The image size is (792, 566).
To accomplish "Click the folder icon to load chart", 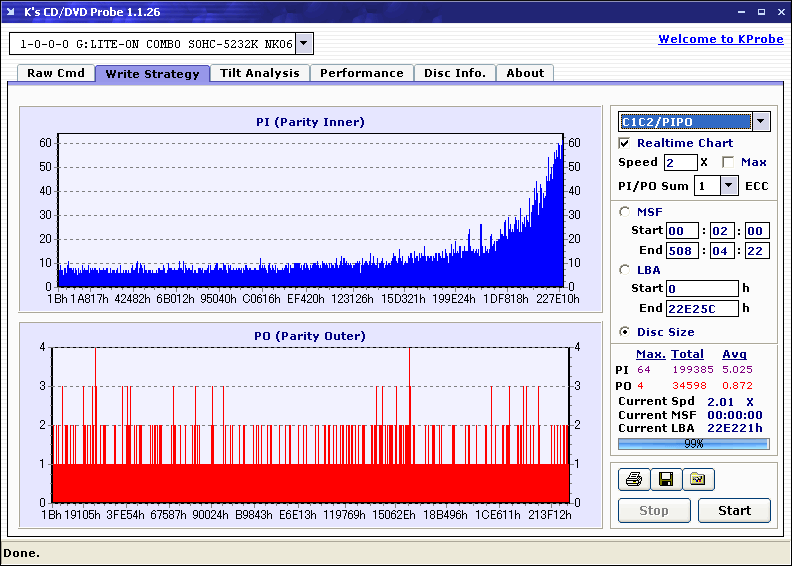I will [x=698, y=480].
